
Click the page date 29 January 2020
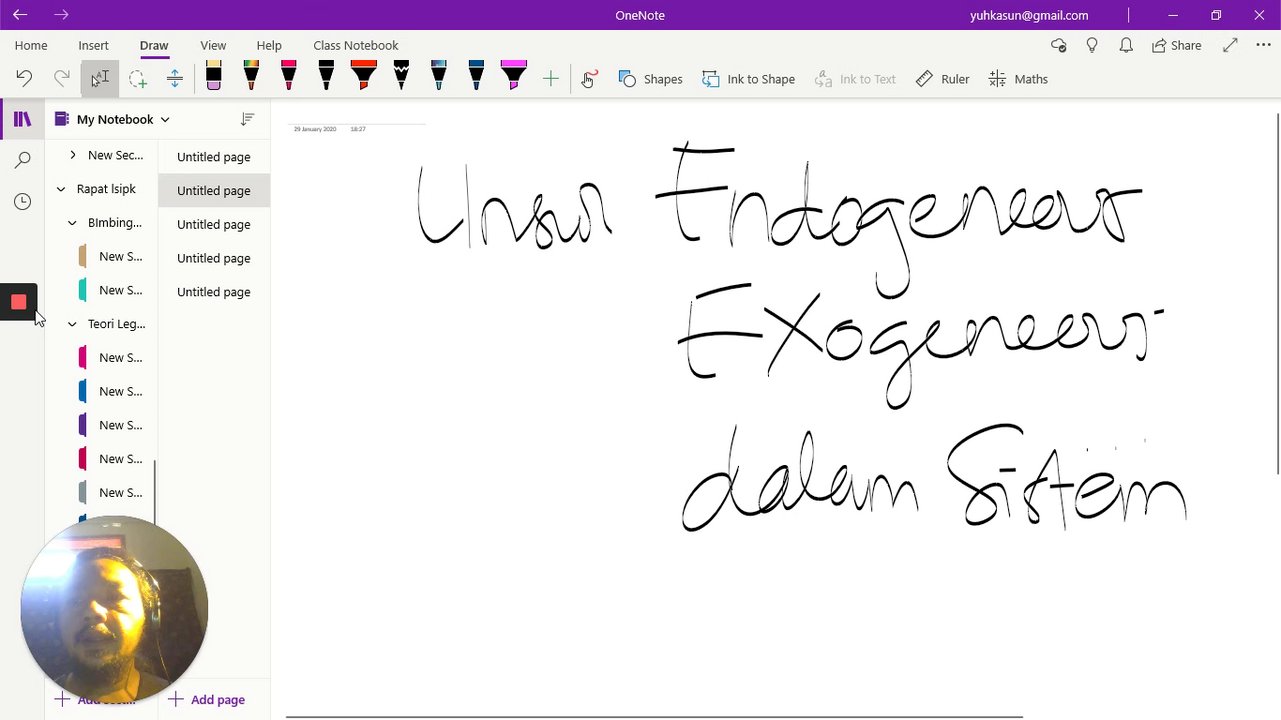(315, 129)
